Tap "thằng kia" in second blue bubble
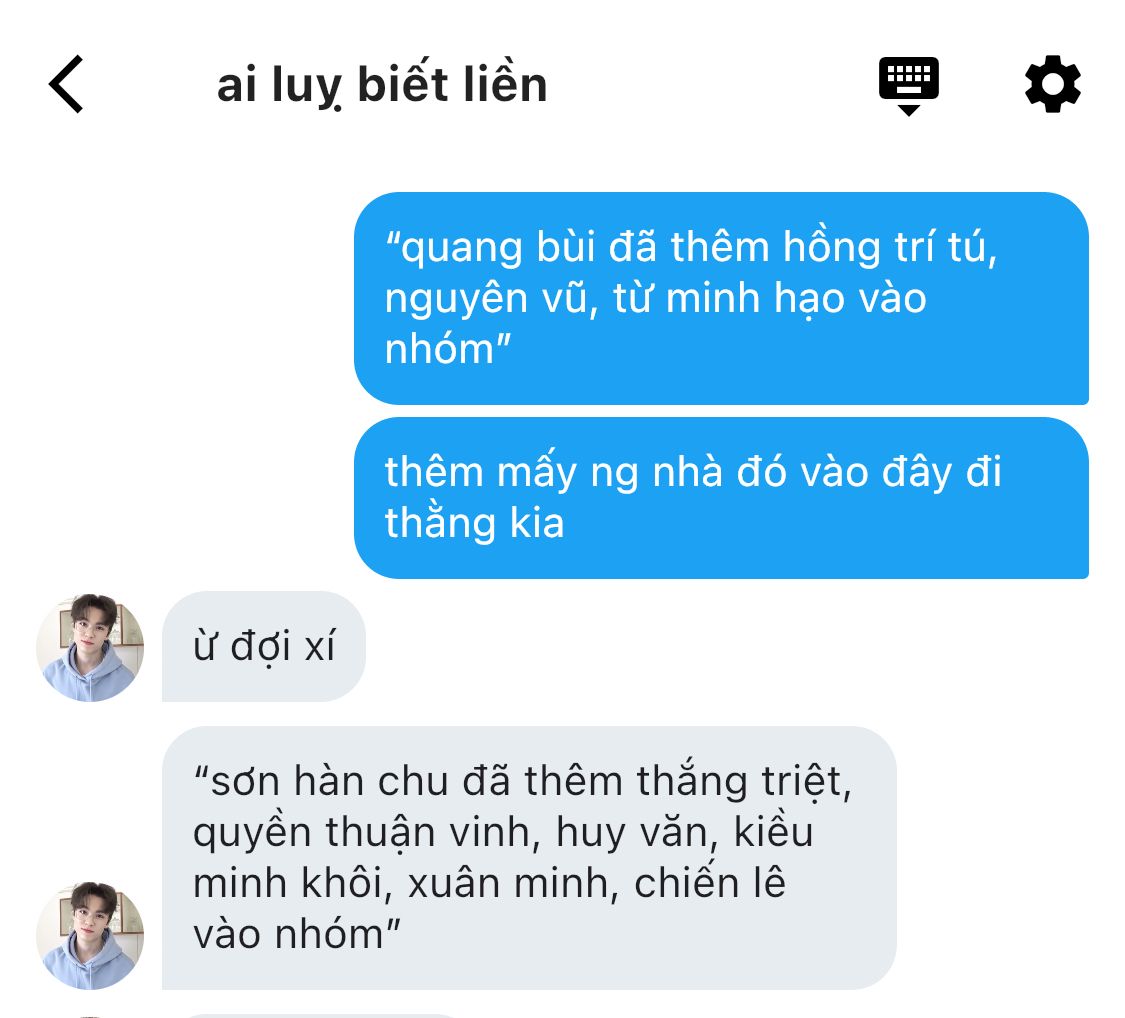The height and width of the screenshot is (1018, 1125). tap(474, 523)
